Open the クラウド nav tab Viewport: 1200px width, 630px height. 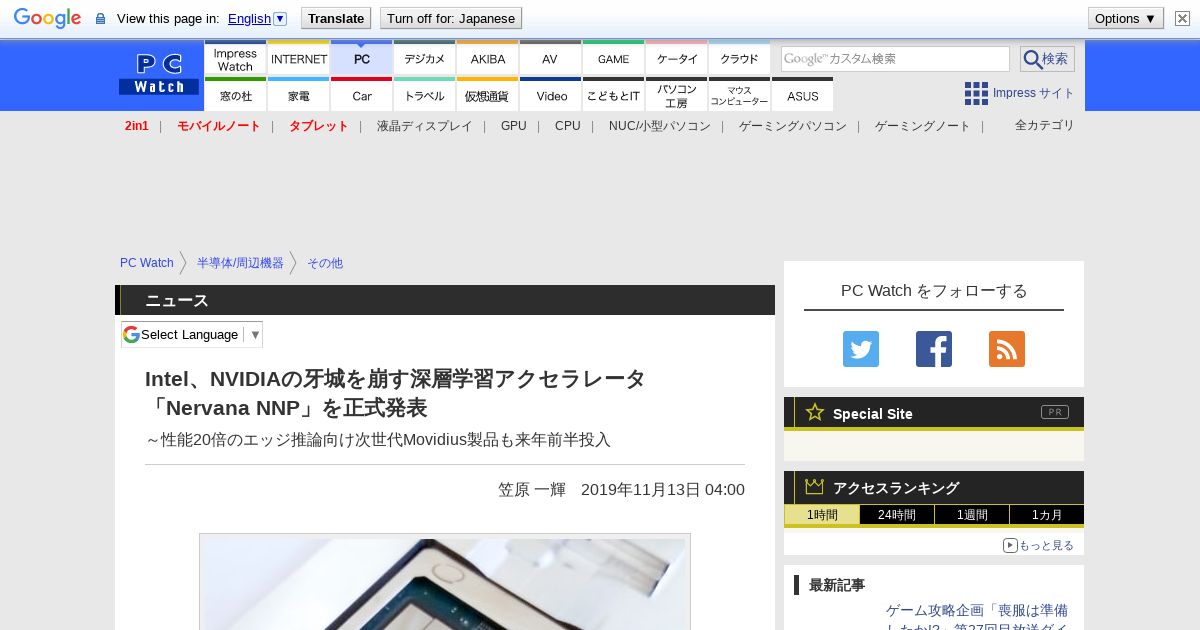pos(740,59)
